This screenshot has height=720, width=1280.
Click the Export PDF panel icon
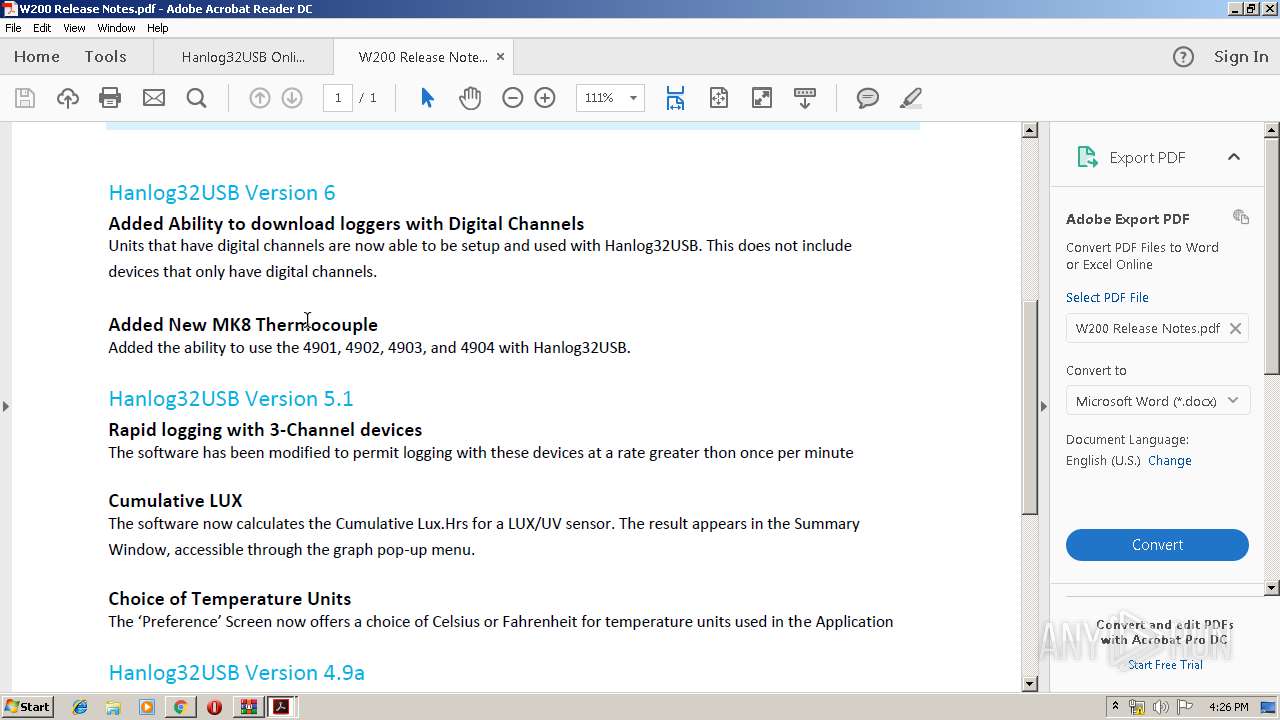pos(1087,157)
